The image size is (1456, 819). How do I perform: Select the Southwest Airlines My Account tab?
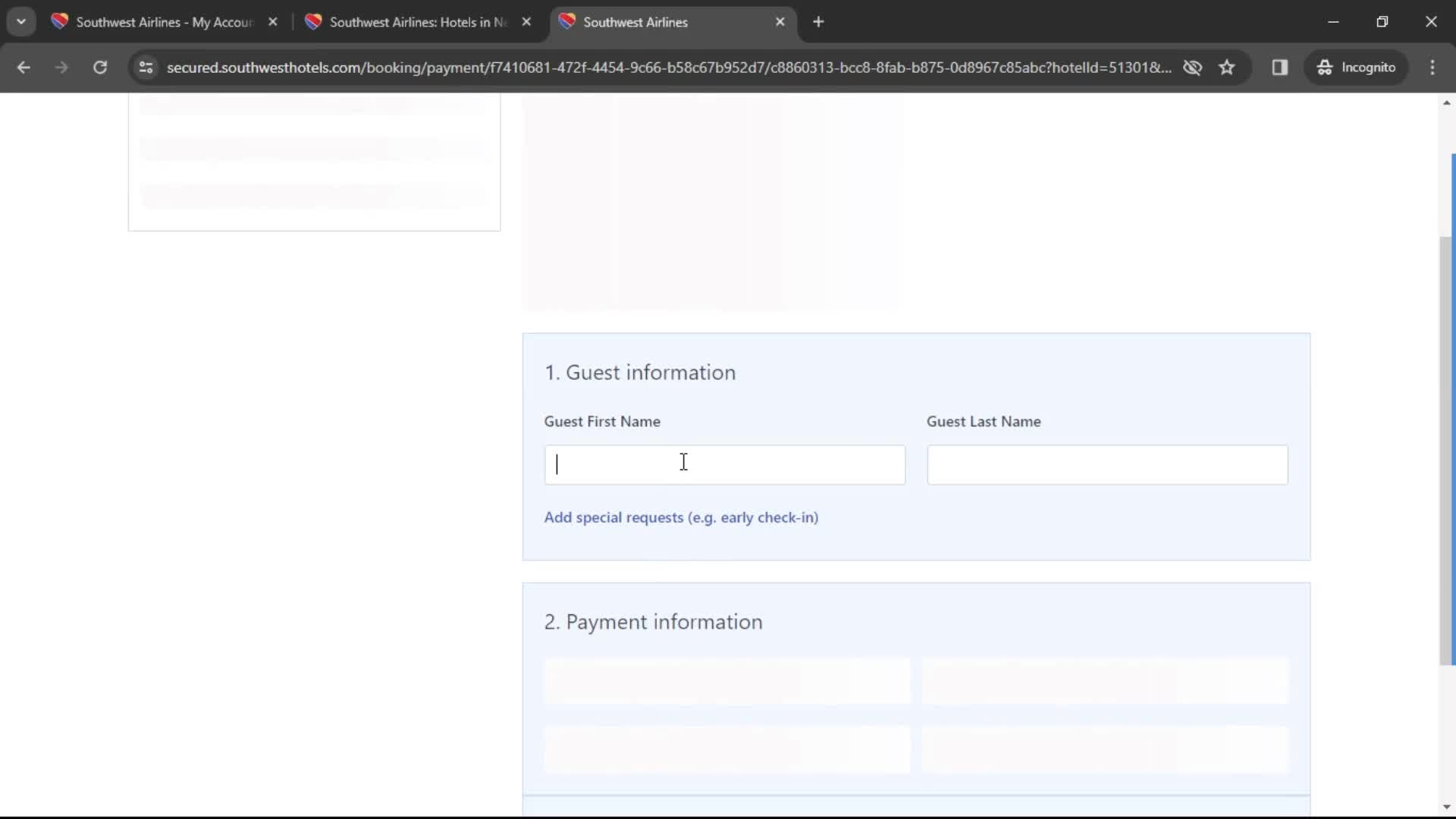165,22
